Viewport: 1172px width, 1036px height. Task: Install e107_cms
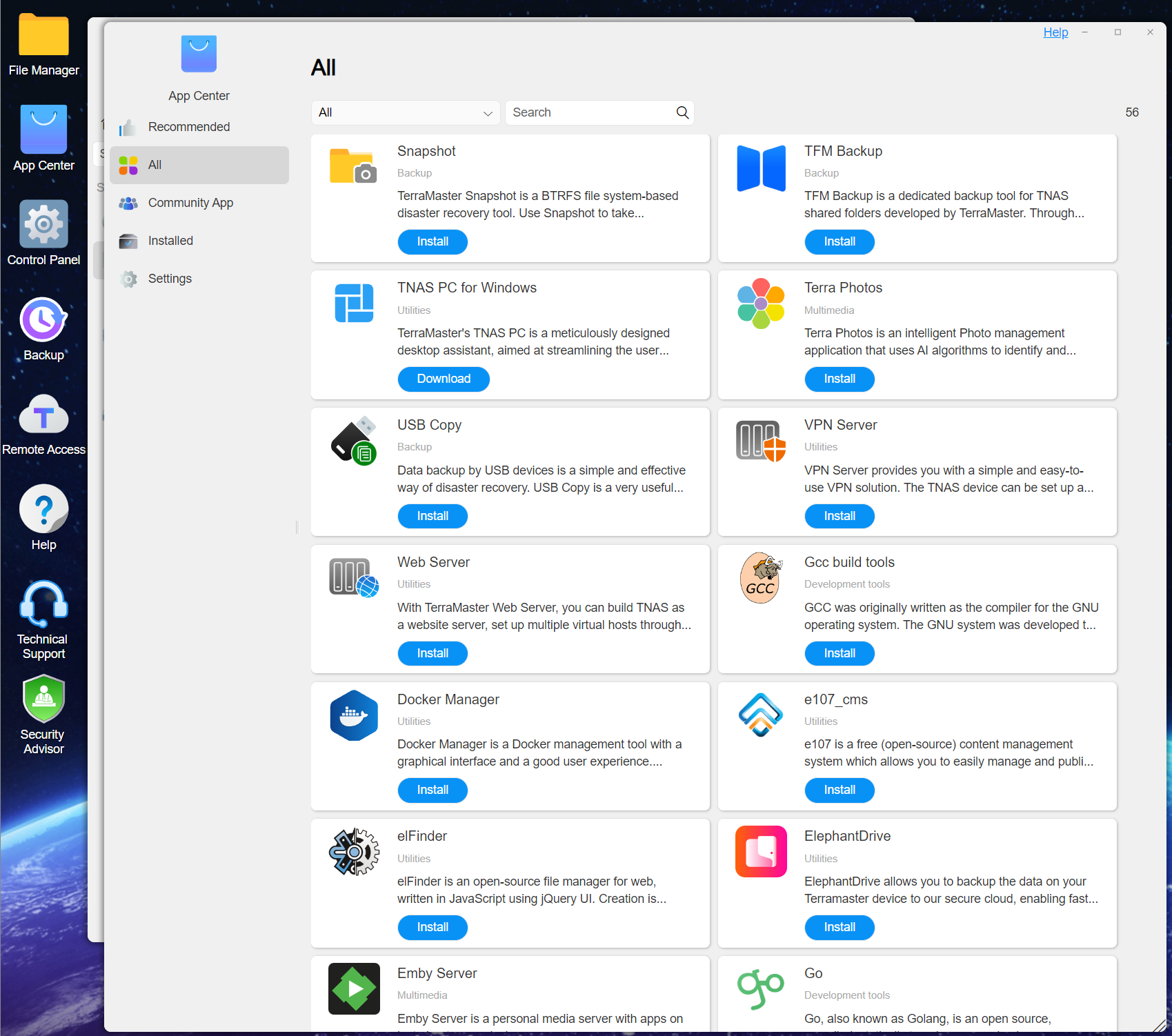click(x=840, y=790)
